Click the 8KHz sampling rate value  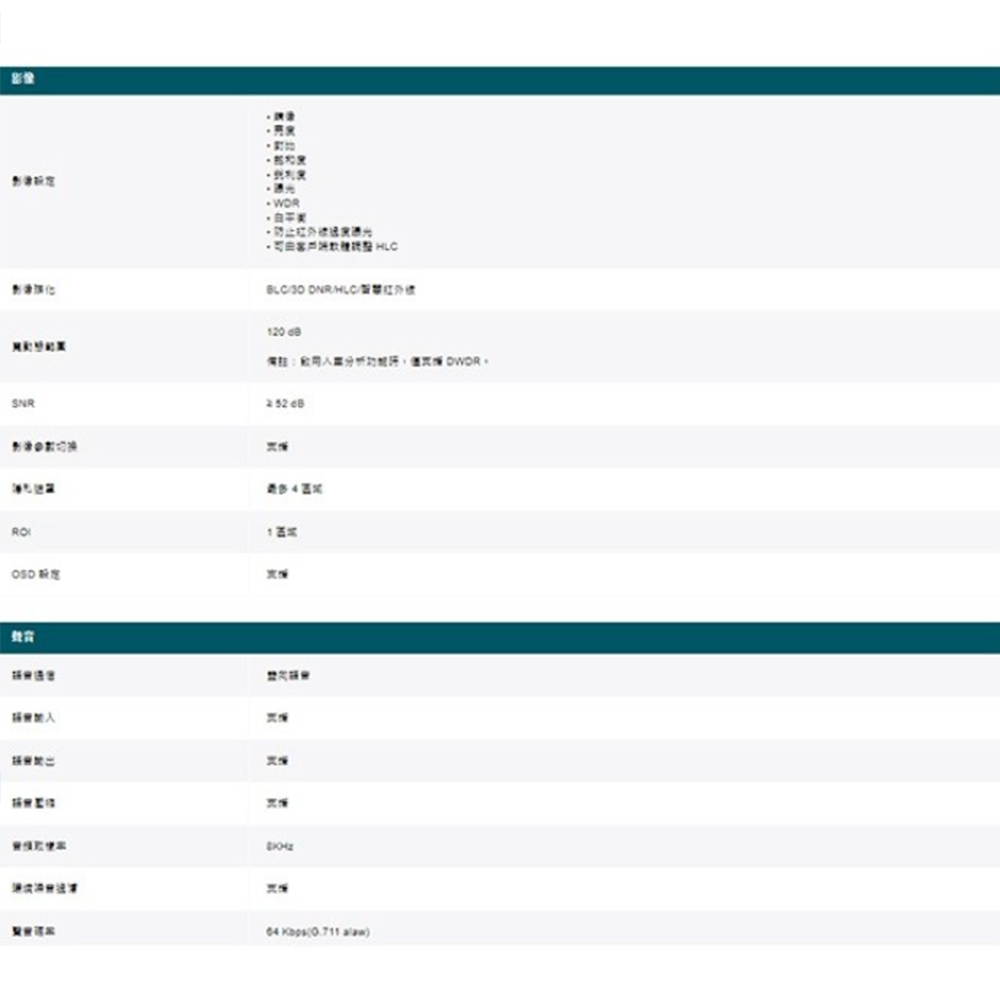(x=280, y=846)
